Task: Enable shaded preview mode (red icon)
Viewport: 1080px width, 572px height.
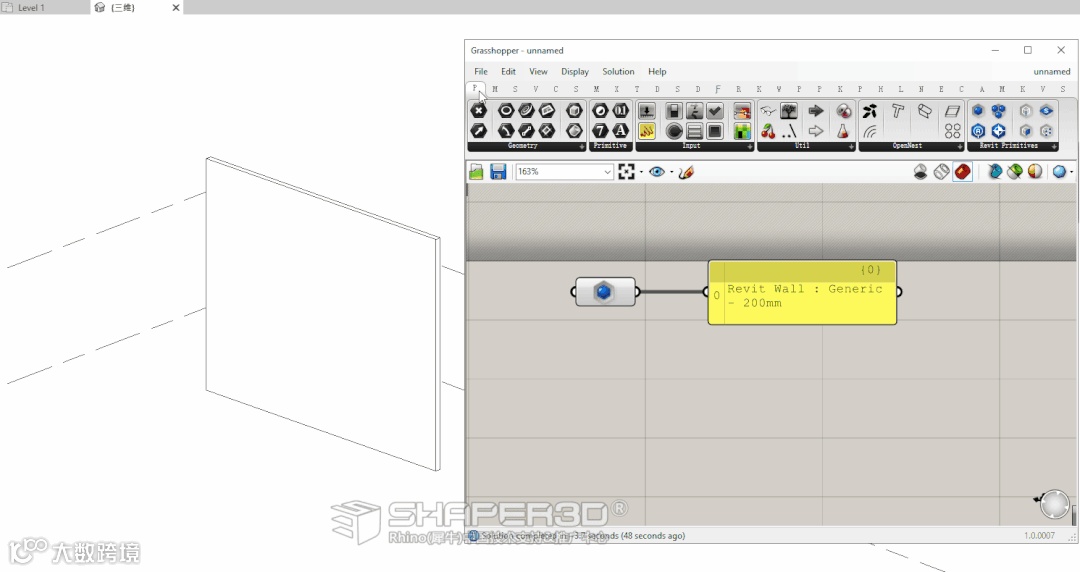Action: coord(963,172)
